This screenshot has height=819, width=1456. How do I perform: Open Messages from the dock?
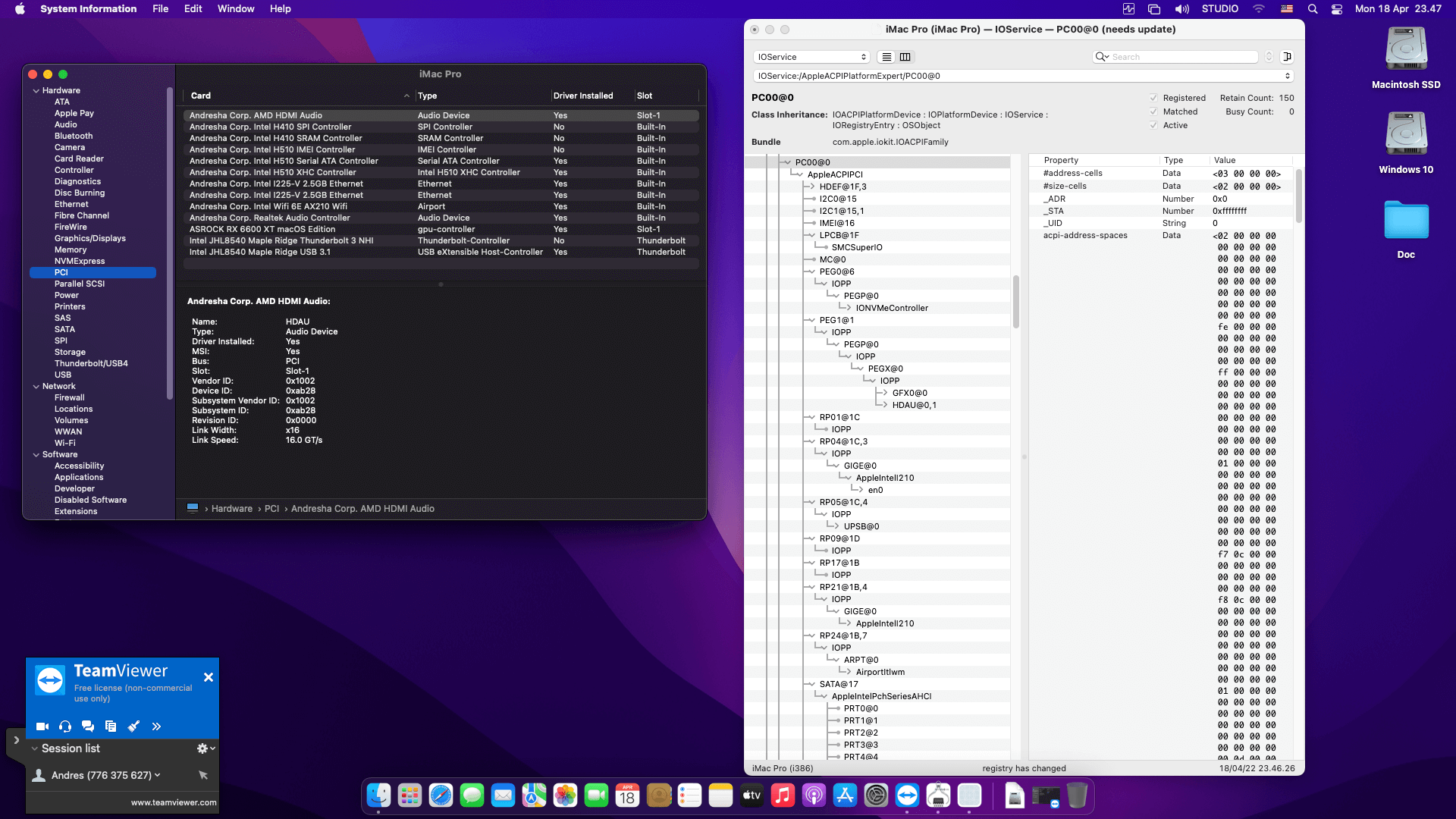pyautogui.click(x=472, y=795)
